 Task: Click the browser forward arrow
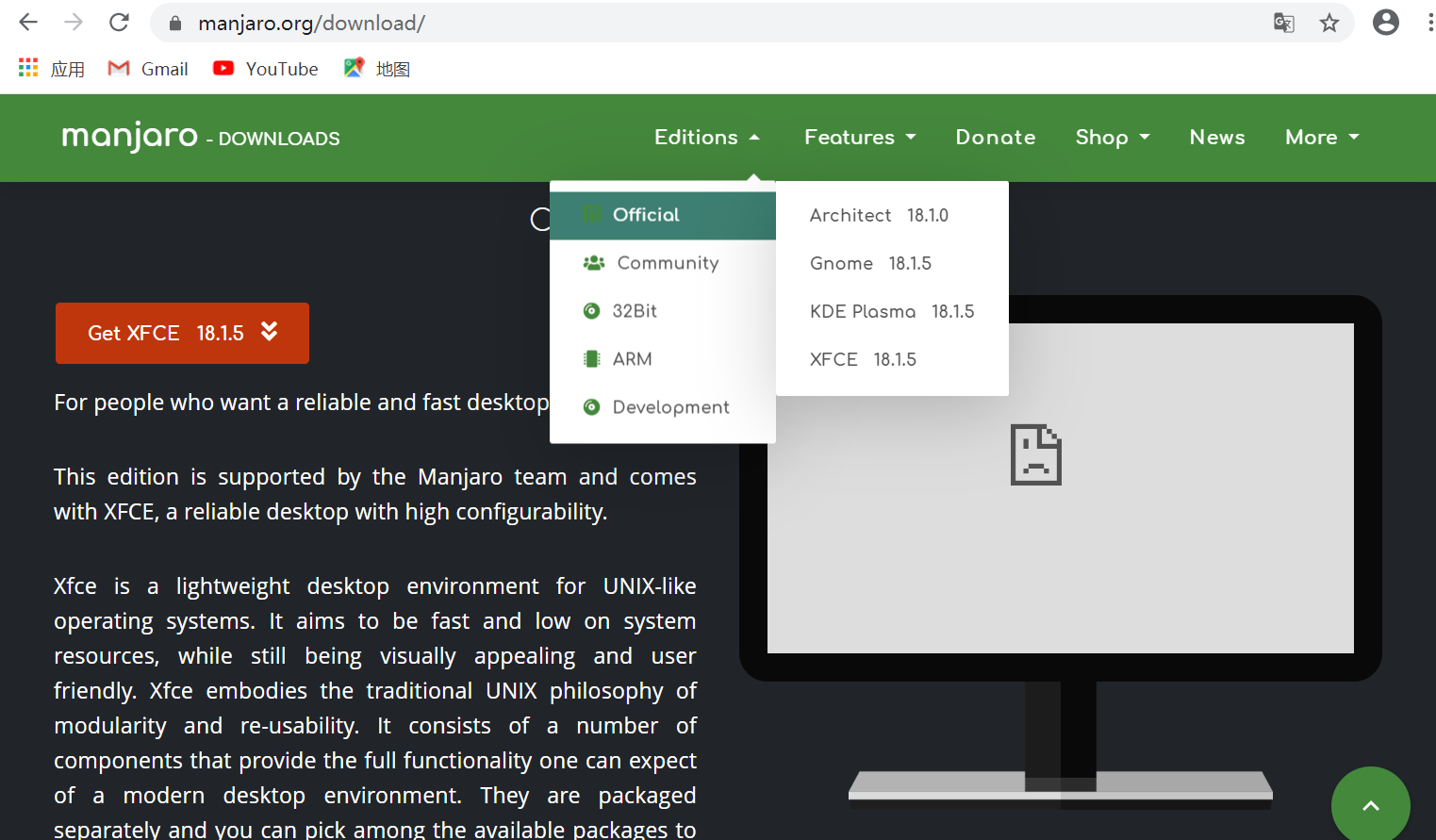74,23
